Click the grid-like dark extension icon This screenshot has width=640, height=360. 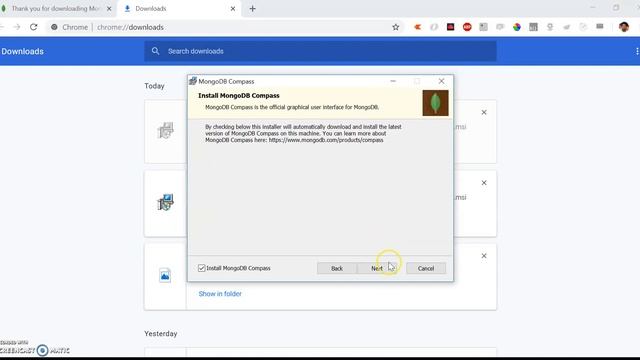[533, 27]
